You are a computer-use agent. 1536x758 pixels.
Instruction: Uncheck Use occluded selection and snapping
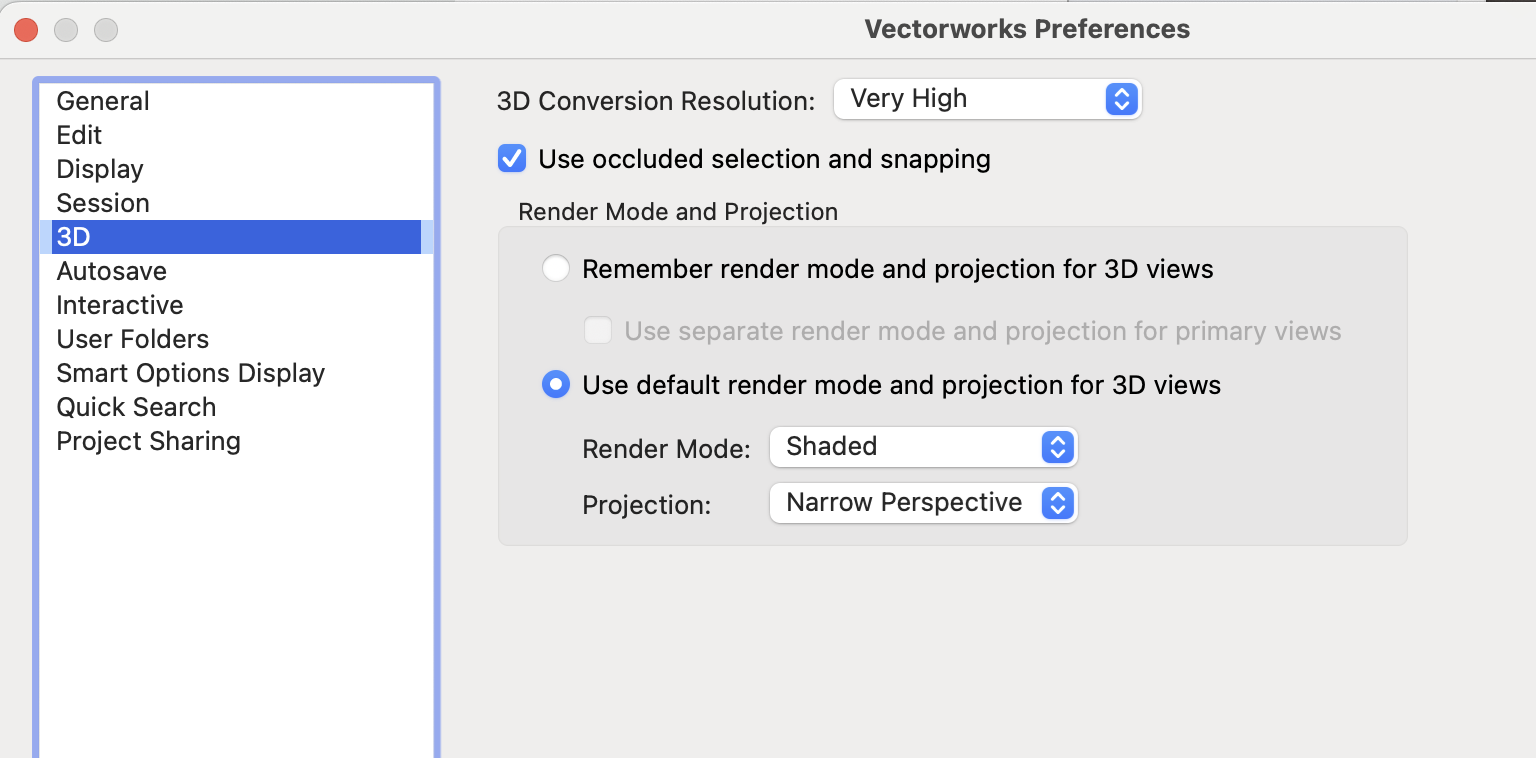pos(512,159)
